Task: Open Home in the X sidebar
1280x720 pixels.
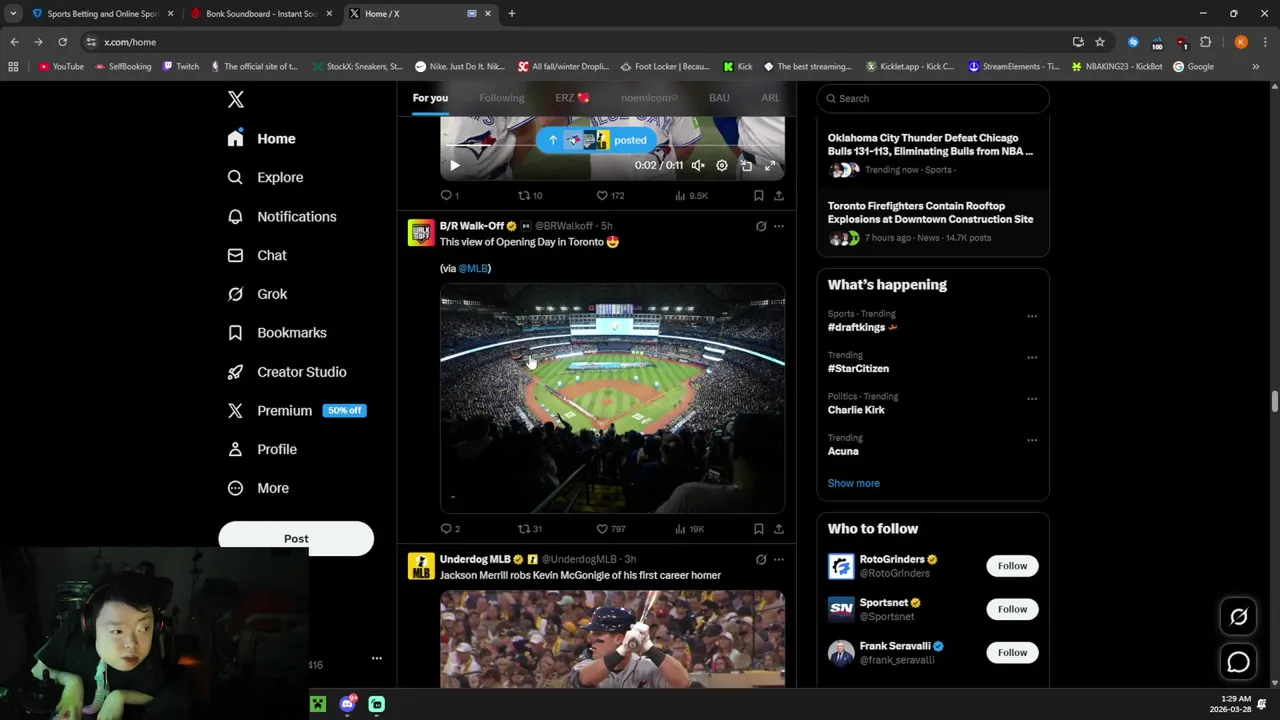Action: (x=262, y=139)
